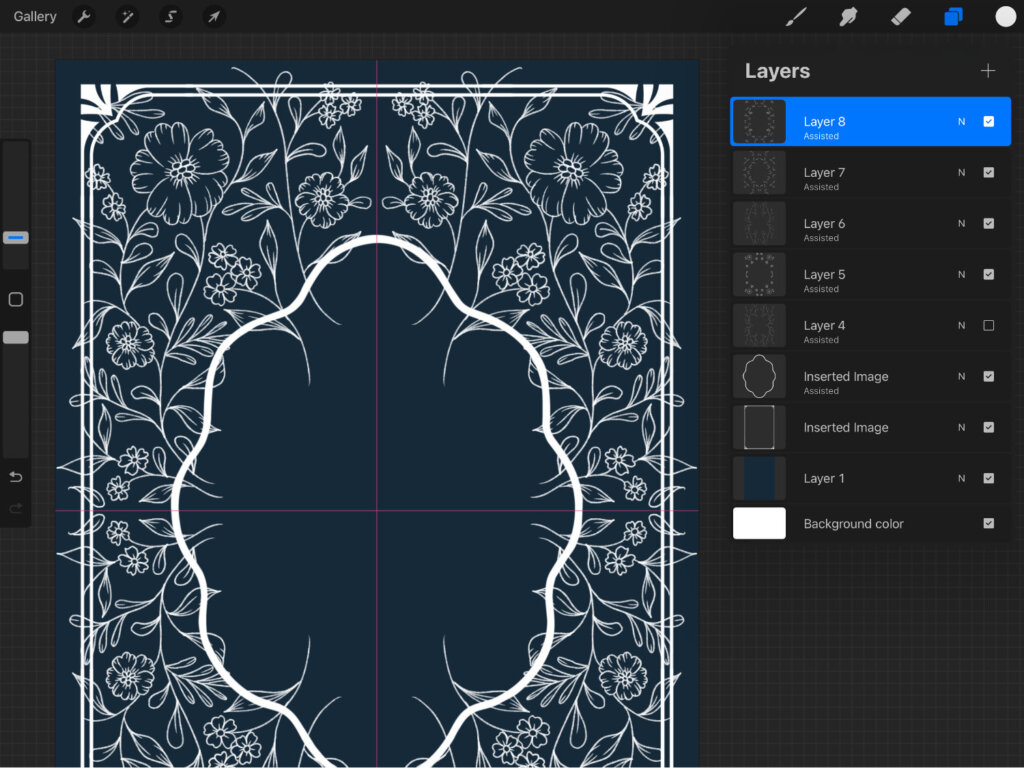Viewport: 1024px width, 768px height.
Task: Hide Layer 8 using its checkbox
Action: click(988, 122)
